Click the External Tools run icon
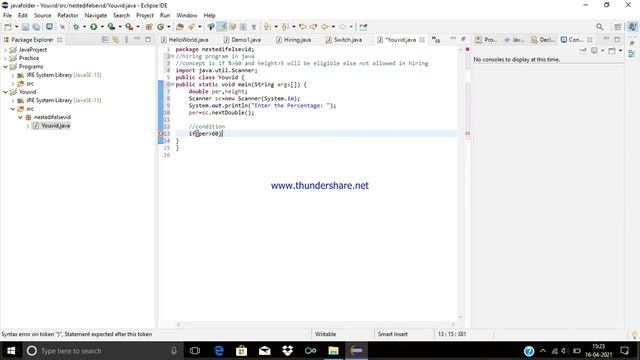The height and width of the screenshot is (360, 640). pyautogui.click(x=129, y=27)
